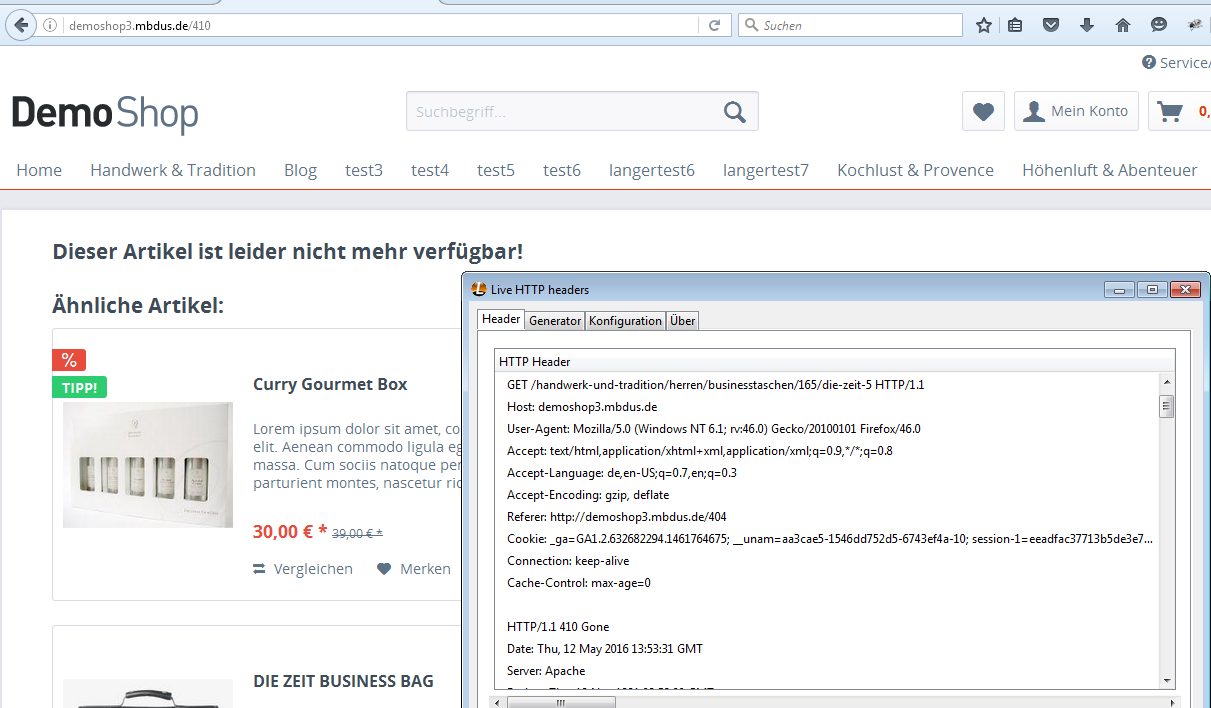Select the Über tab in Live HTTP headers
1211x708 pixels.
(683, 320)
